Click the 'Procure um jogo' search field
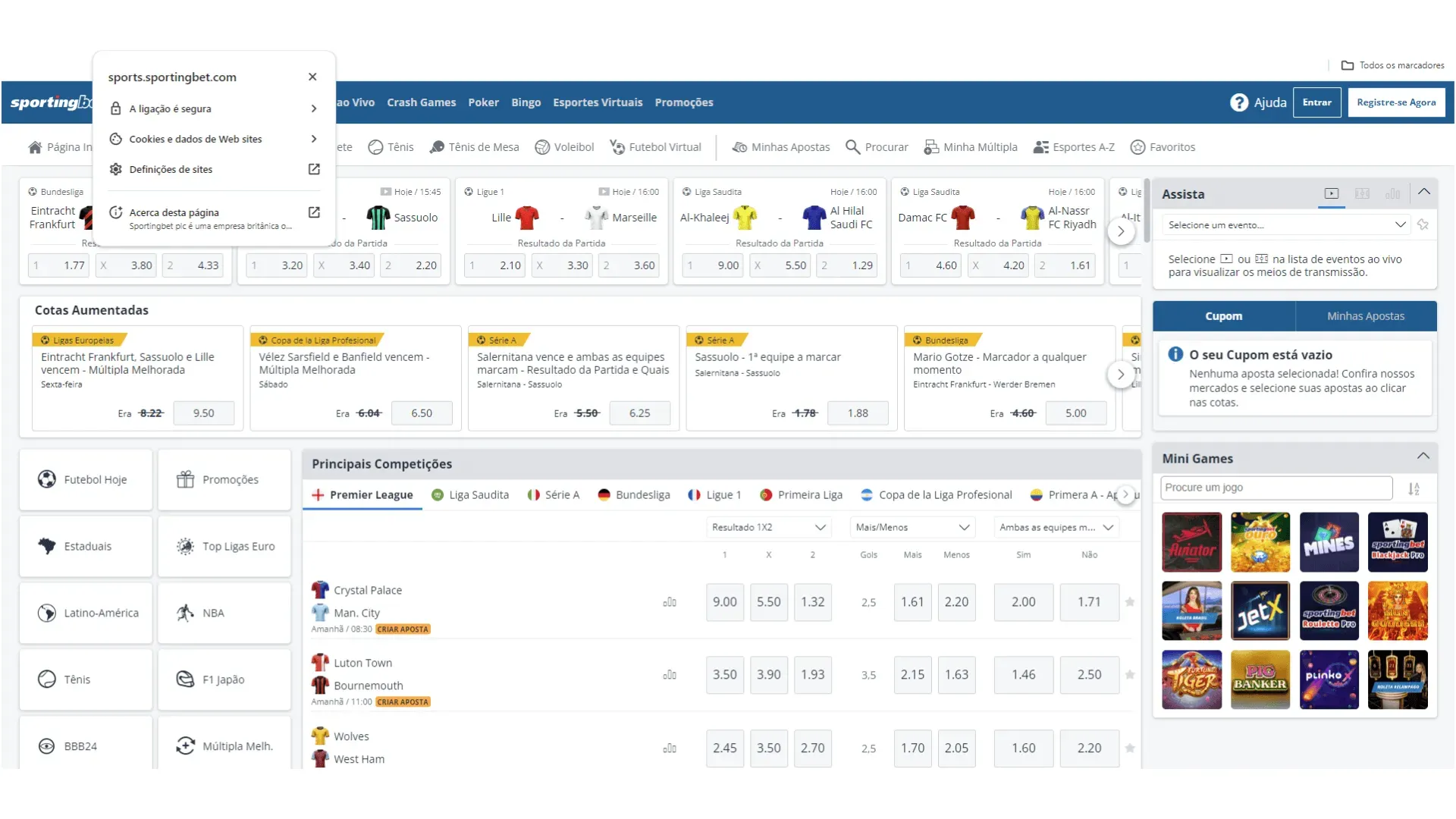The height and width of the screenshot is (819, 1456). (1276, 488)
